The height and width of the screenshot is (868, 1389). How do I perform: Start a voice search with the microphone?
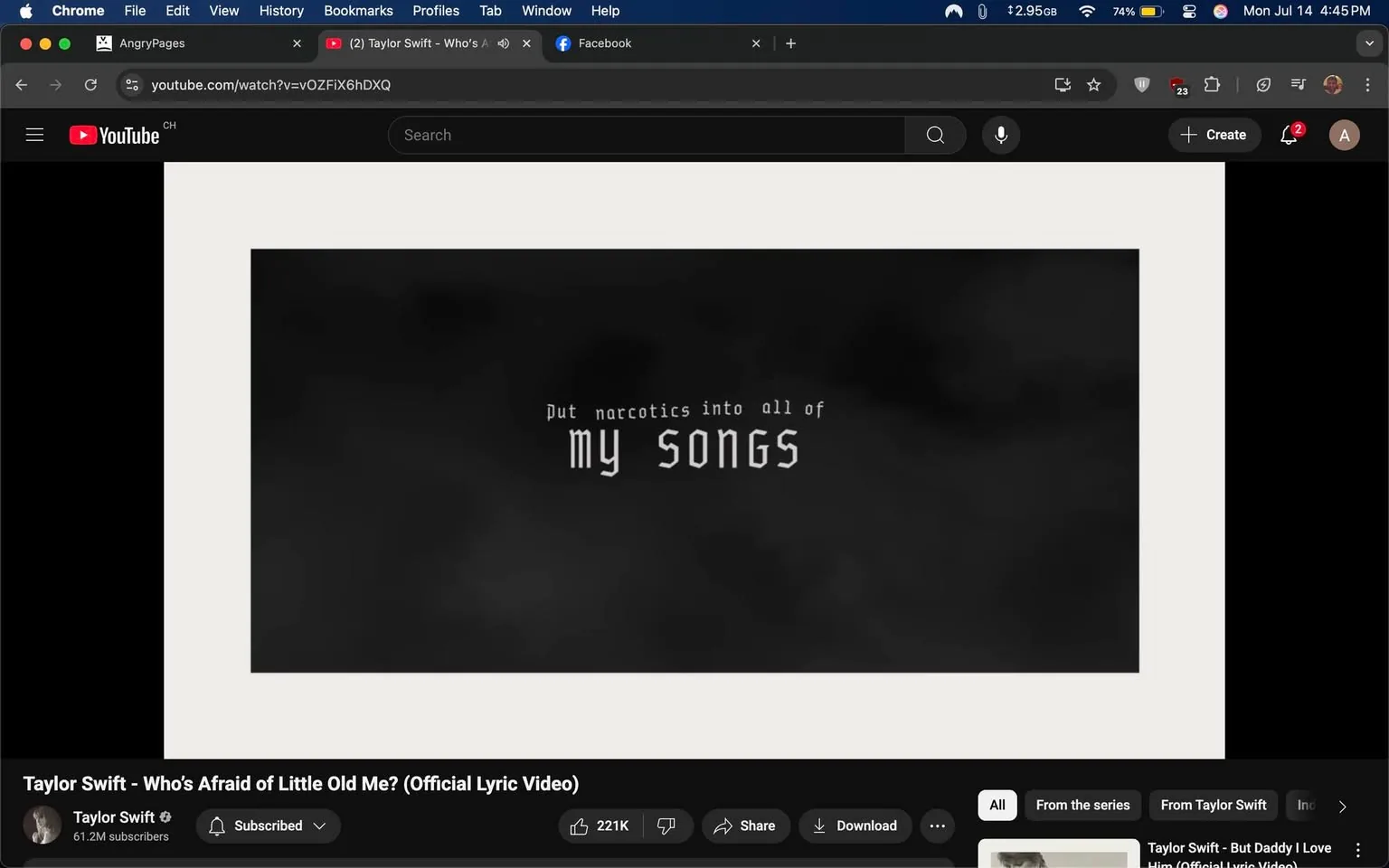(x=1001, y=135)
